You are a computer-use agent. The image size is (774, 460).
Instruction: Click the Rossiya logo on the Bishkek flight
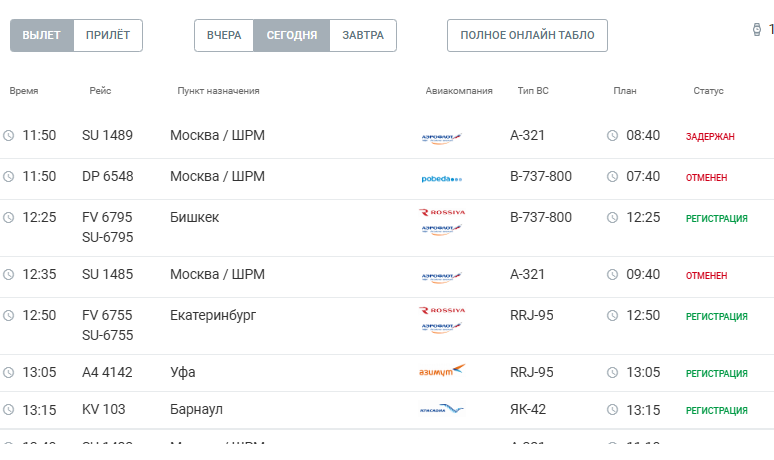(442, 212)
